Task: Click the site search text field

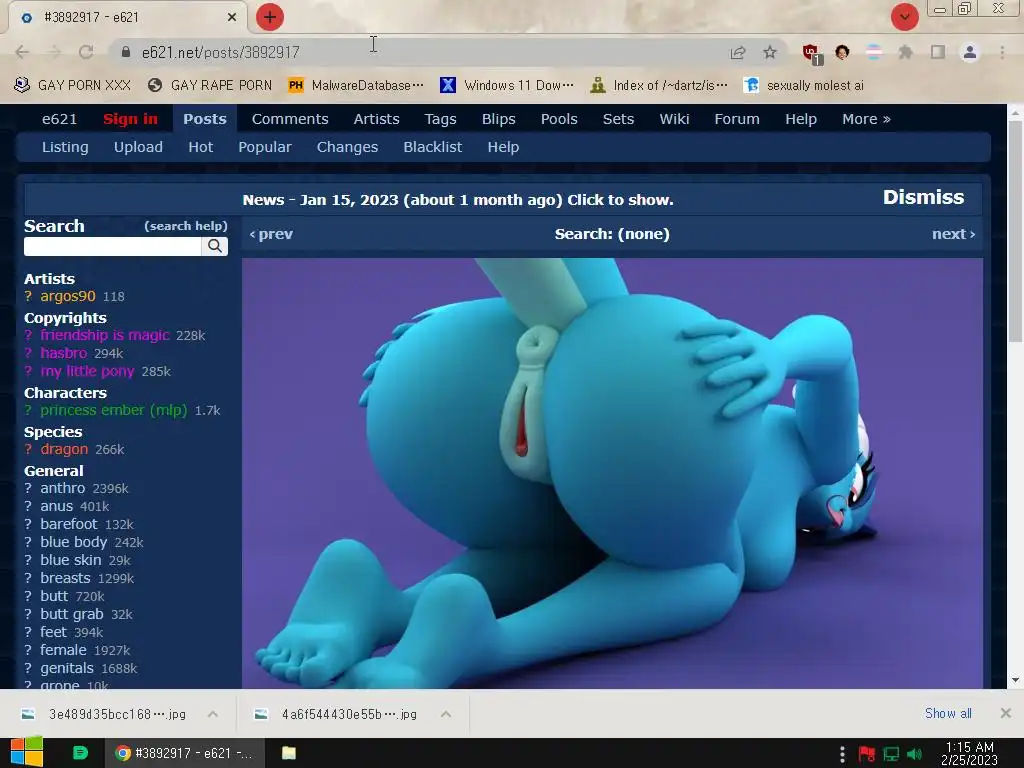Action: pyautogui.click(x=112, y=246)
